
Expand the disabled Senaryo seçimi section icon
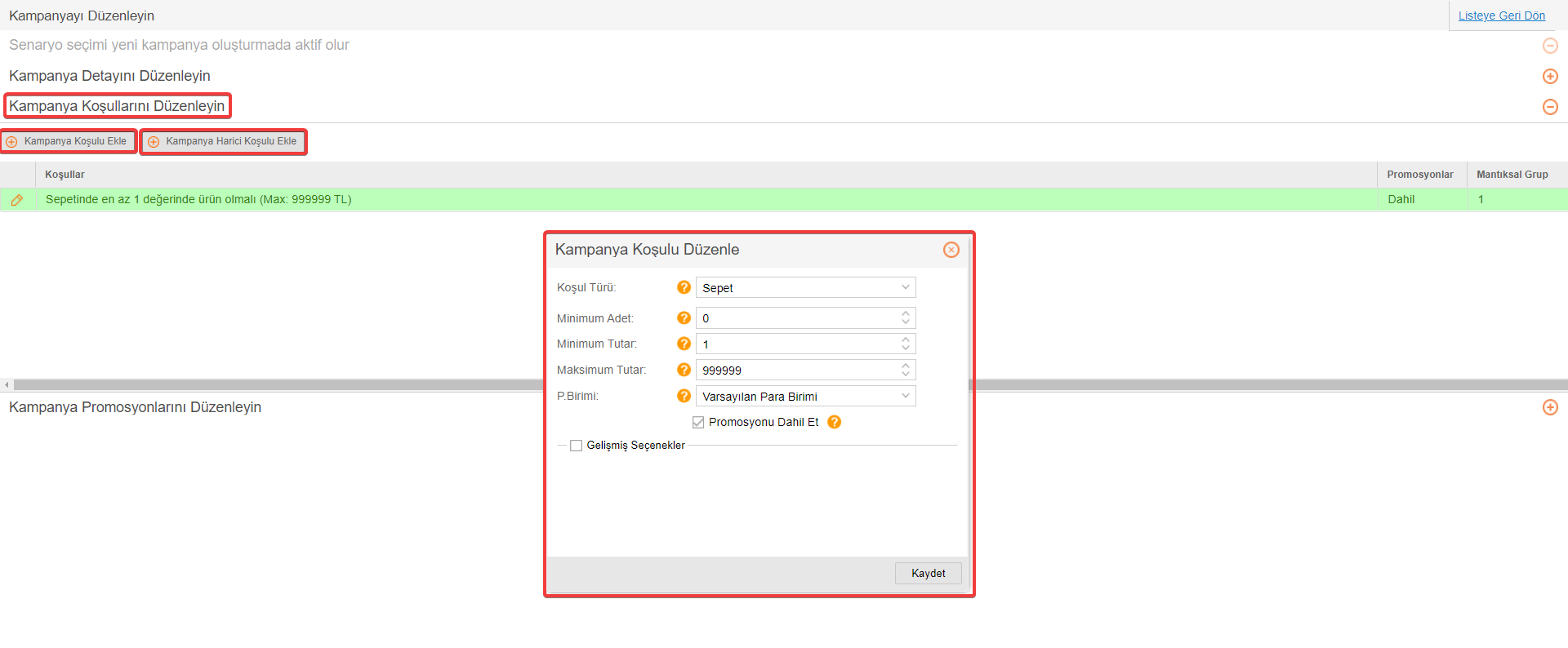[1550, 46]
